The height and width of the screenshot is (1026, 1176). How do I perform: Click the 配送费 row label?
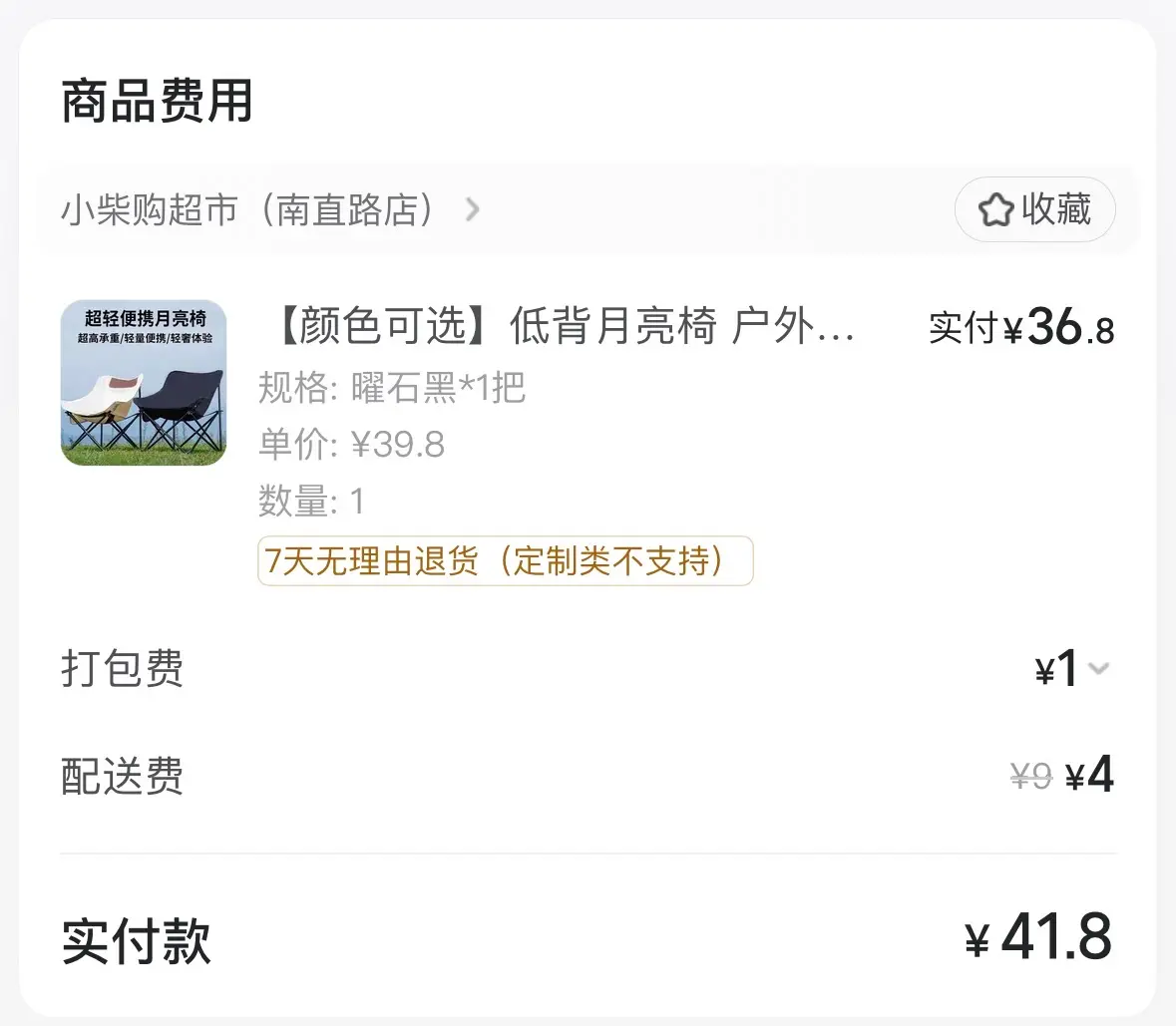pyautogui.click(x=123, y=777)
